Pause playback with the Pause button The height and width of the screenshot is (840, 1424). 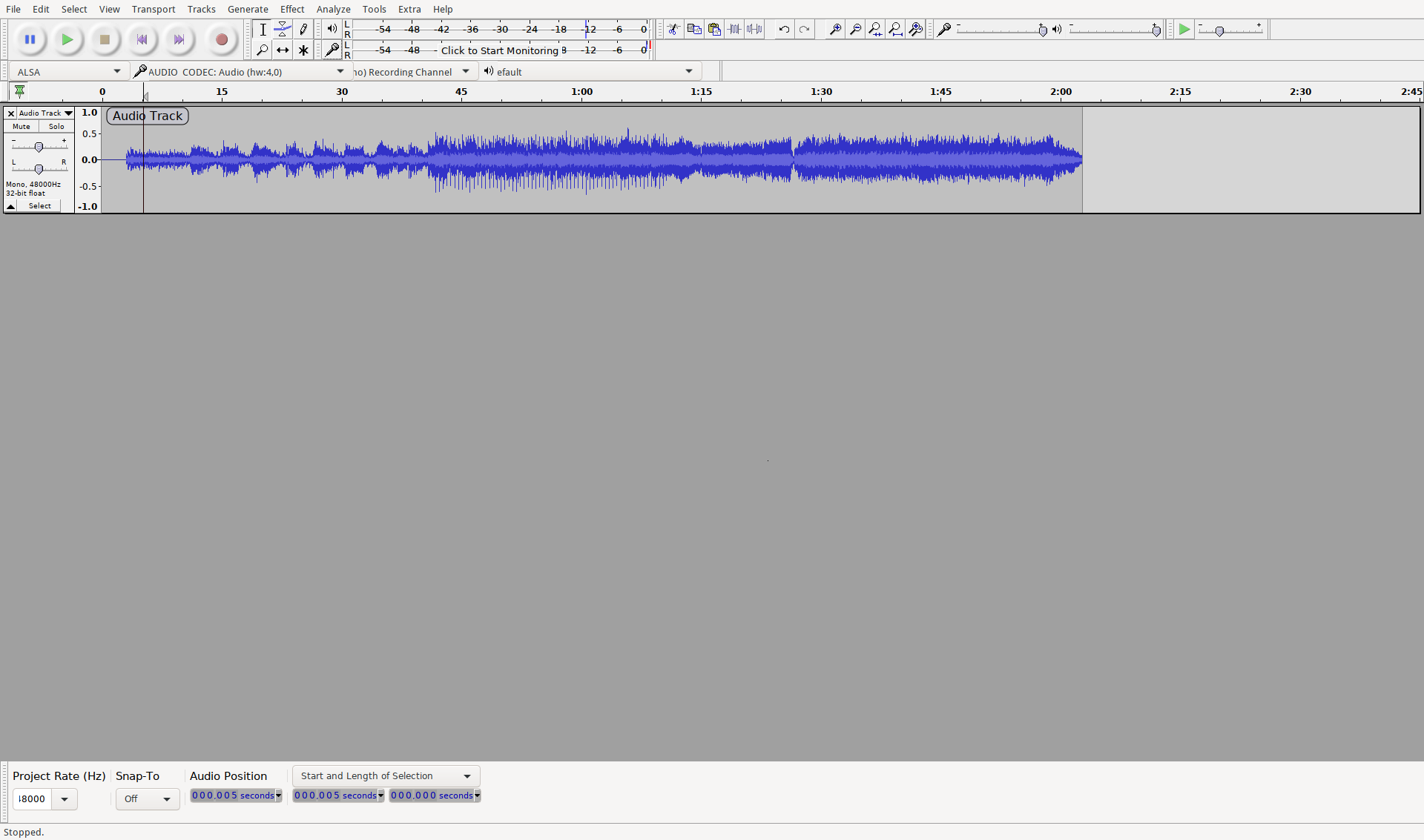30,39
